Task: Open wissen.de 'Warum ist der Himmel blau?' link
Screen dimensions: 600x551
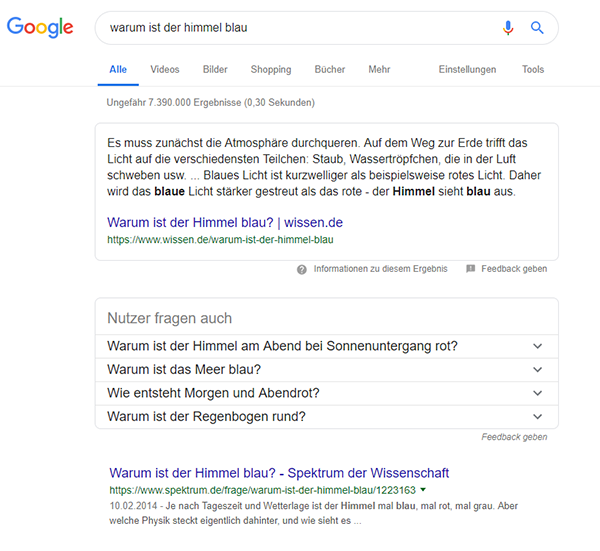Action: click(225, 222)
